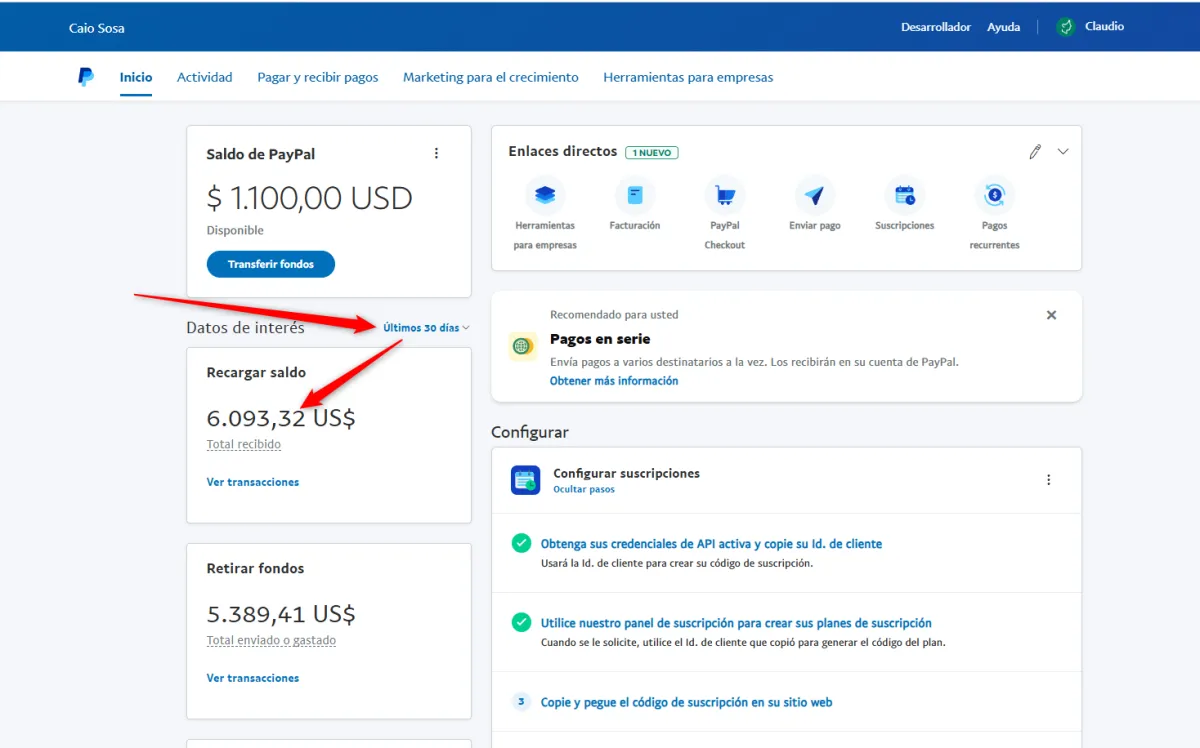Image resolution: width=1200 pixels, height=748 pixels.
Task: Click Claudio profile avatar icon
Action: (x=1066, y=27)
